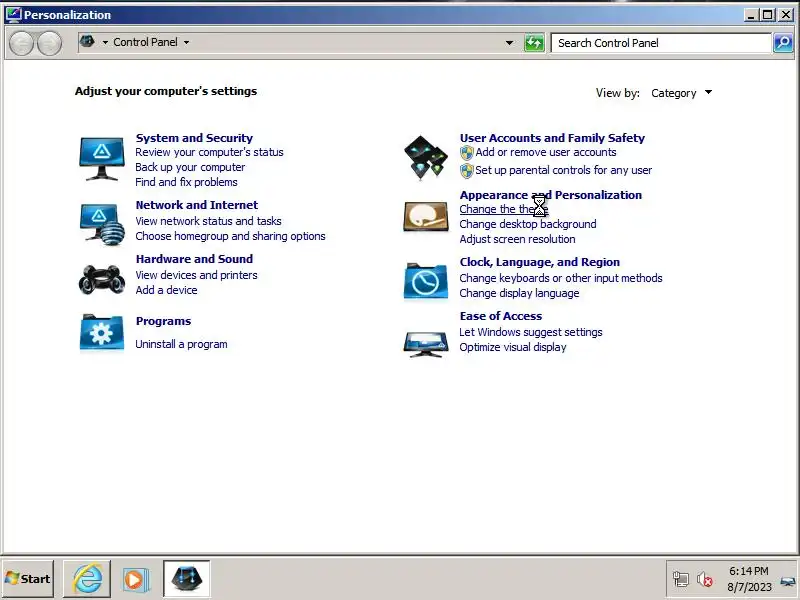Open the address bar history dropdown
800x600 pixels.
point(509,43)
